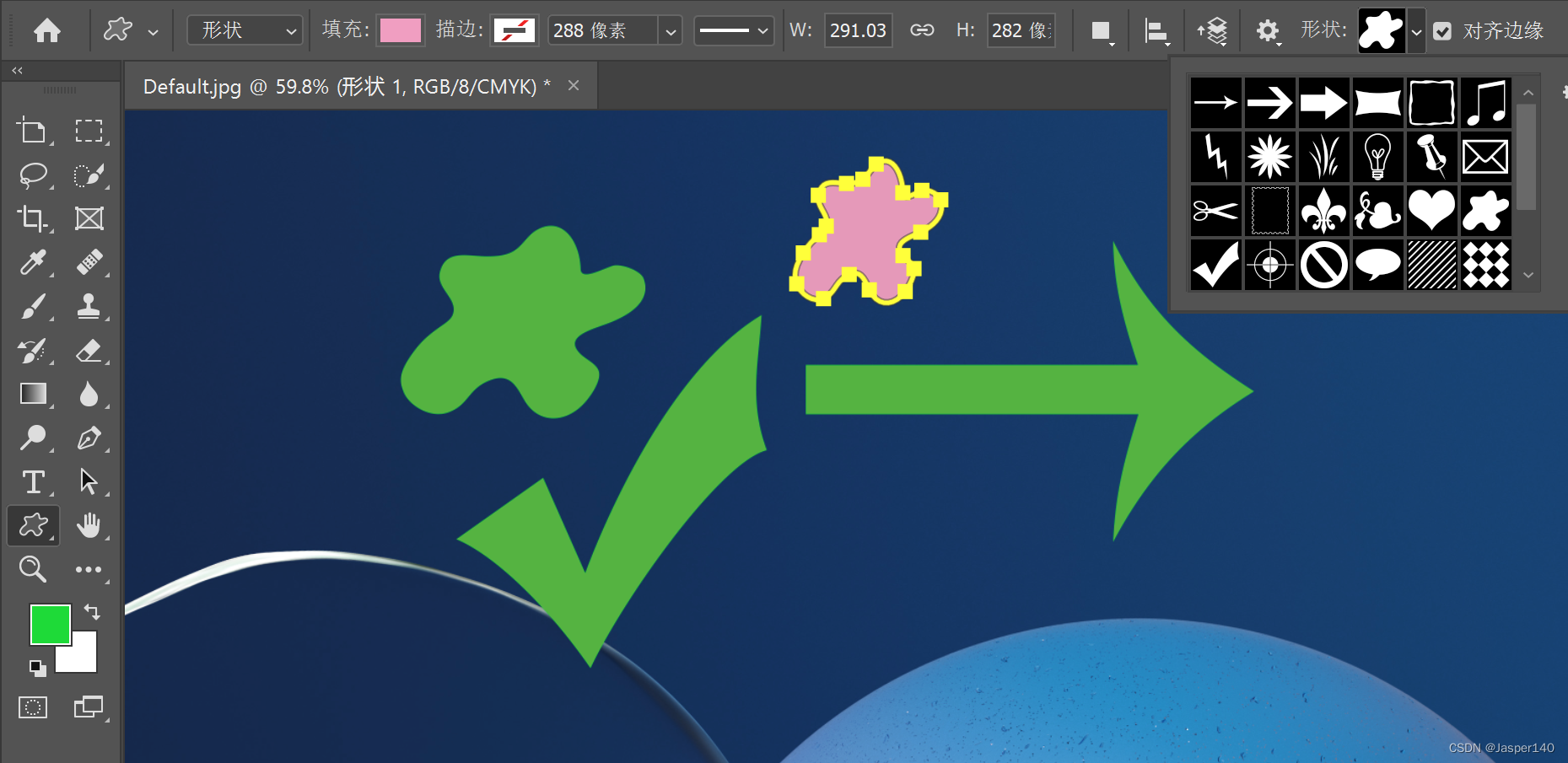Select the Zoom magnifier tool
The image size is (1568, 763).
[x=33, y=569]
